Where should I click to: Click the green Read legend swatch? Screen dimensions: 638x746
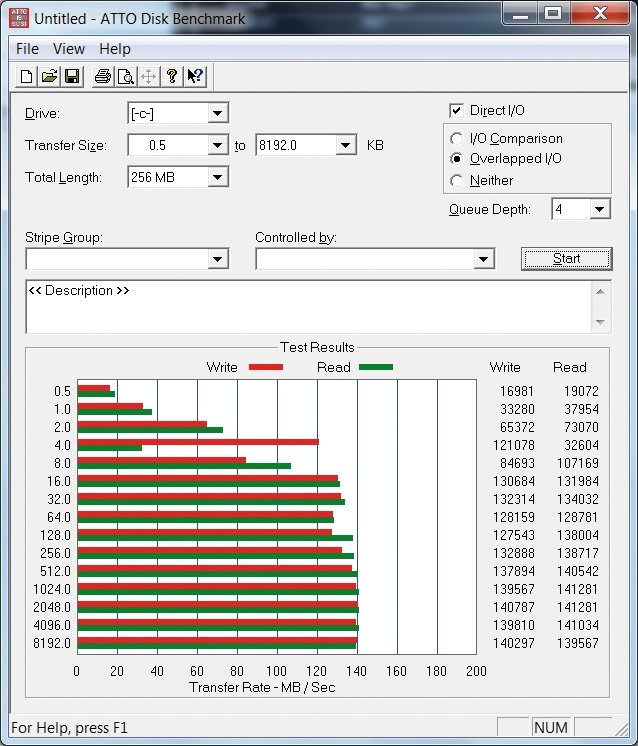point(376,367)
